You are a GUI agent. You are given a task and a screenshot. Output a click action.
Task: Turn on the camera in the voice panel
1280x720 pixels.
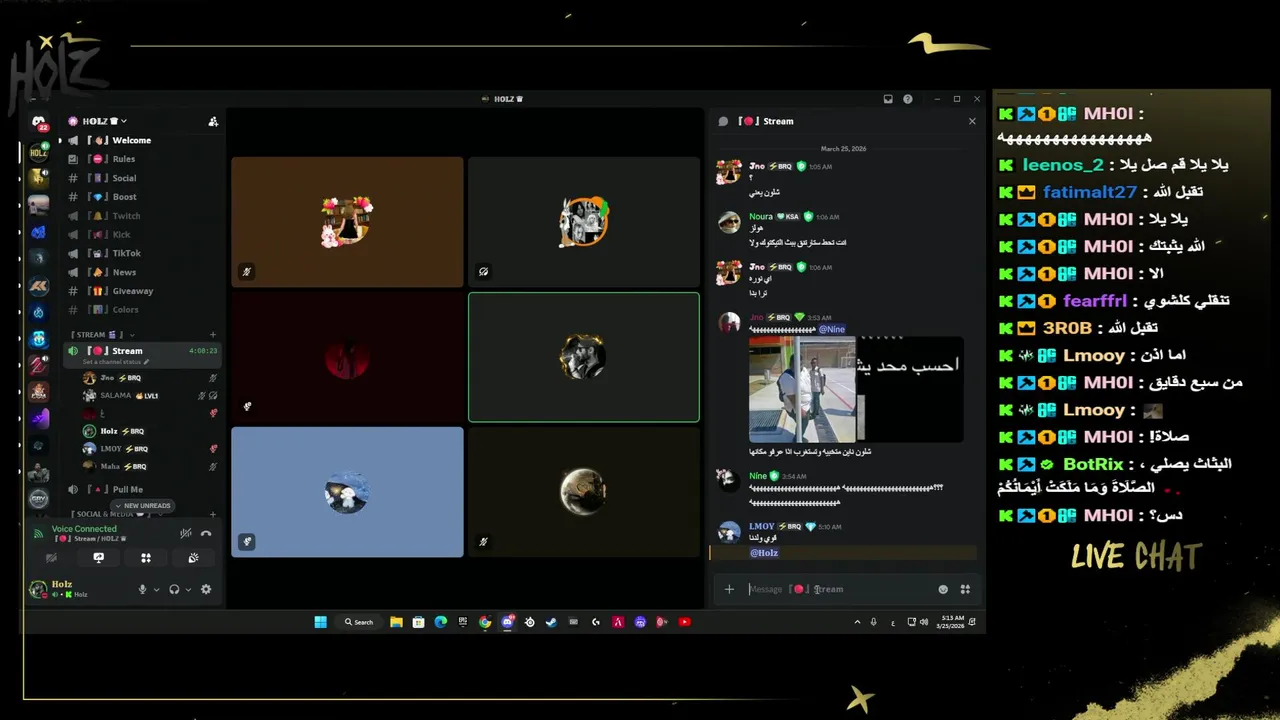point(51,558)
